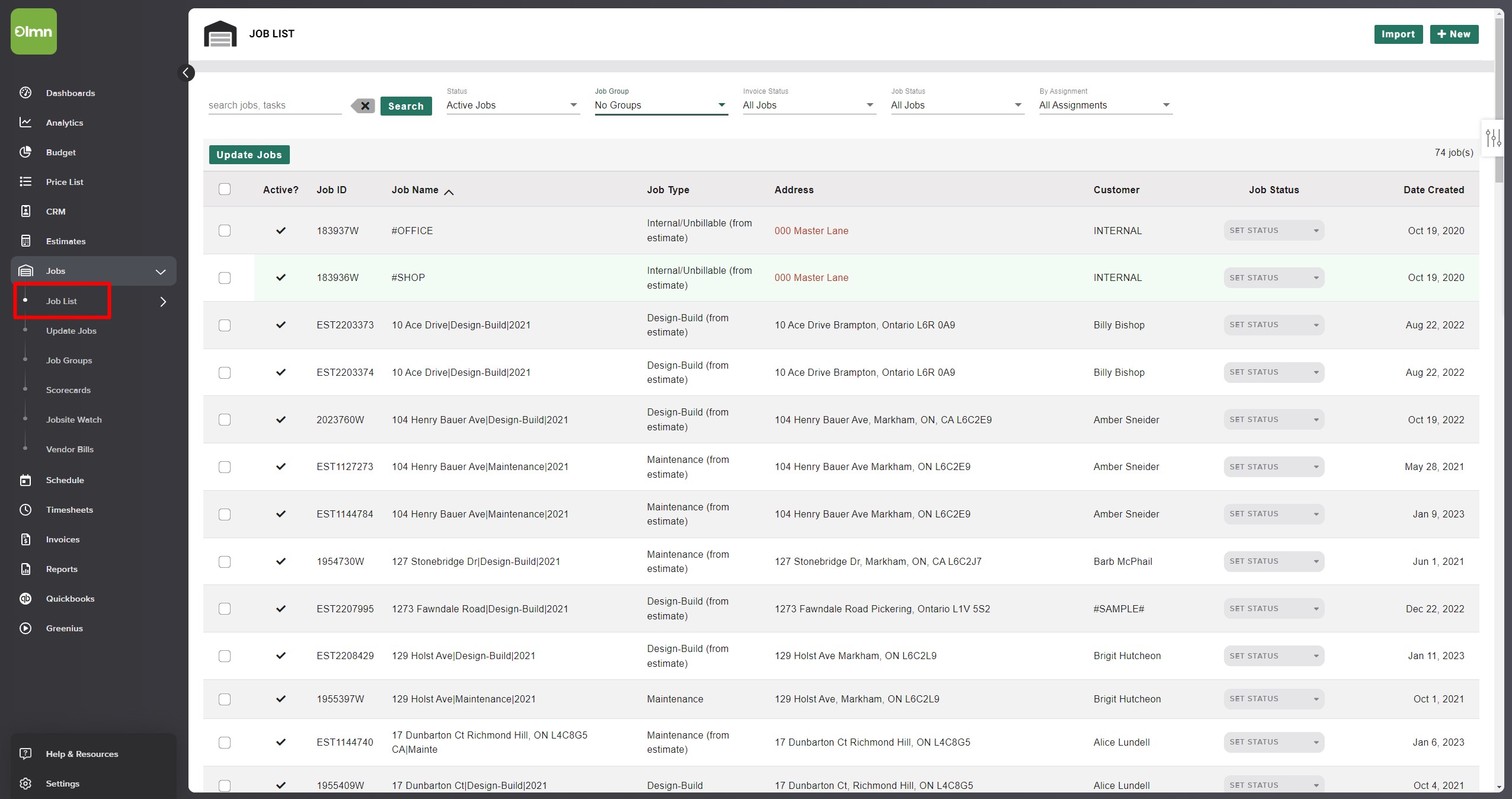Click the Schedule calendar icon

point(25,480)
